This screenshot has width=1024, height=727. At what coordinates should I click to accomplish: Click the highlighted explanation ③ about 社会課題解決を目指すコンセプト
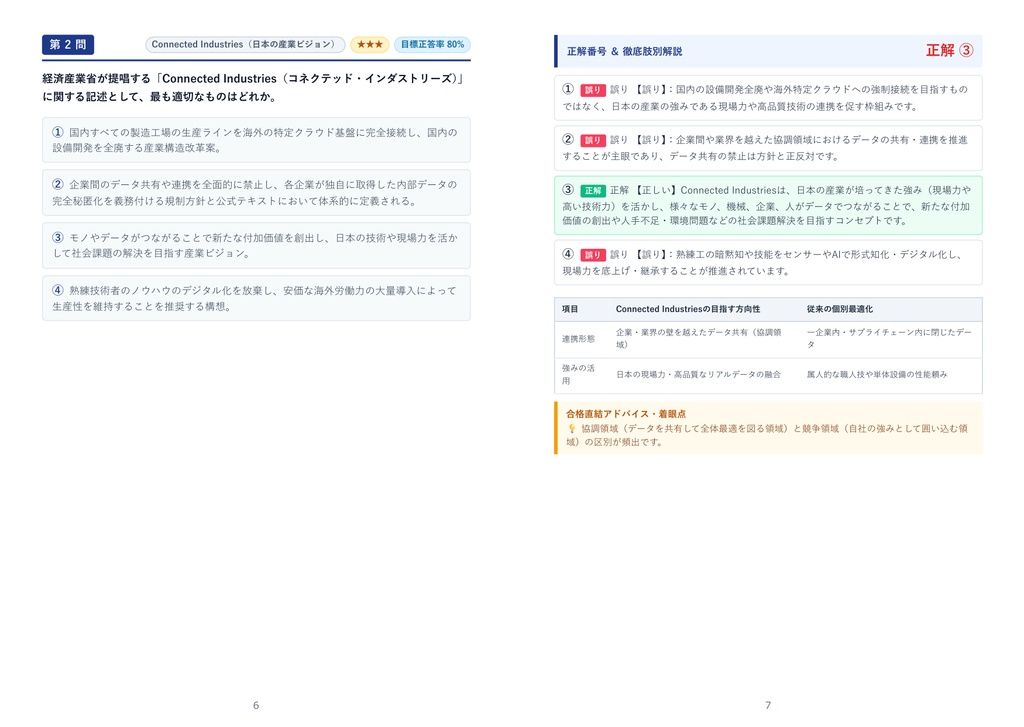(x=768, y=205)
